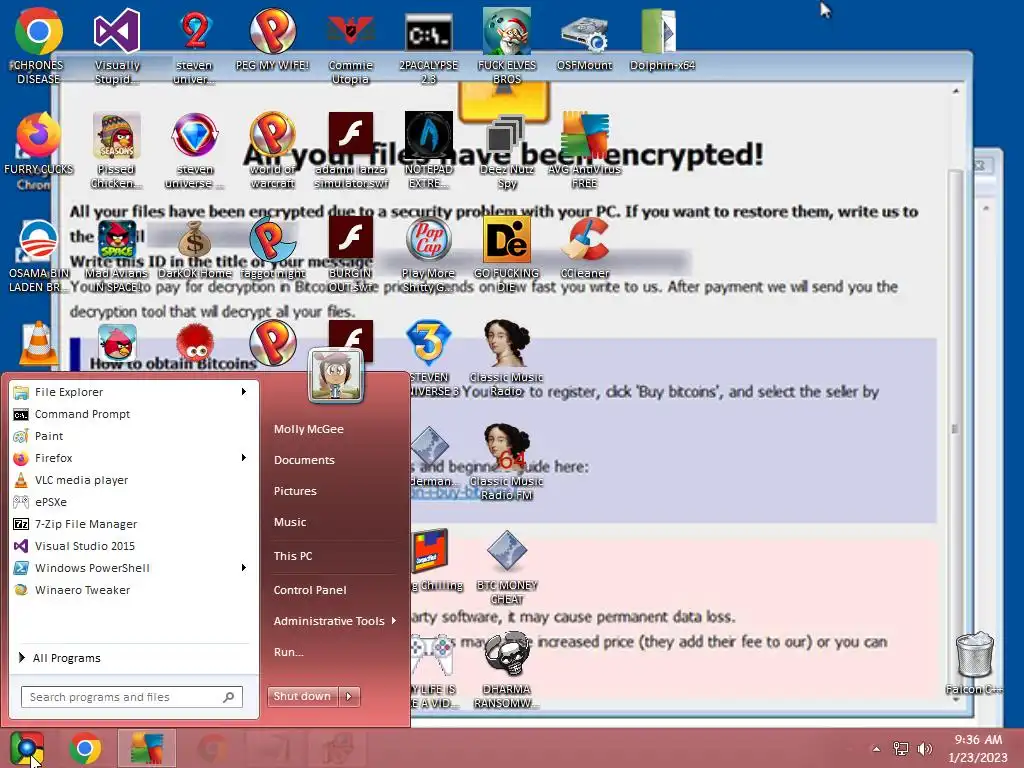Open DHARMA RANSOMW... skull icon
This screenshot has width=1024, height=768.
point(507,671)
